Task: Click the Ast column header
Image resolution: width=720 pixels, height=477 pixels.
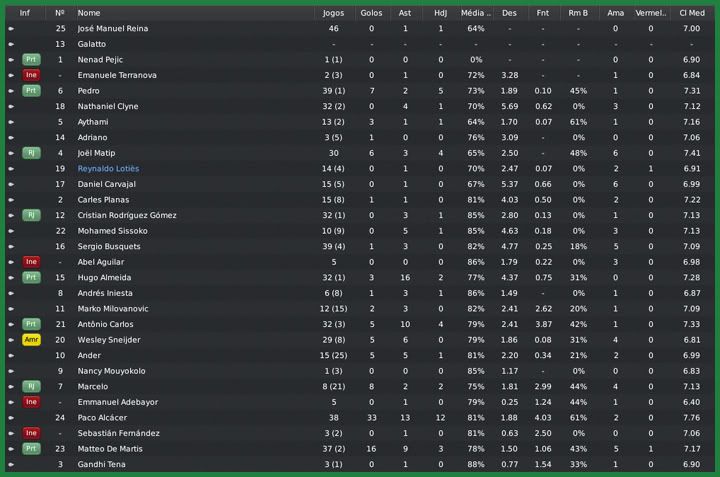Action: (x=404, y=13)
